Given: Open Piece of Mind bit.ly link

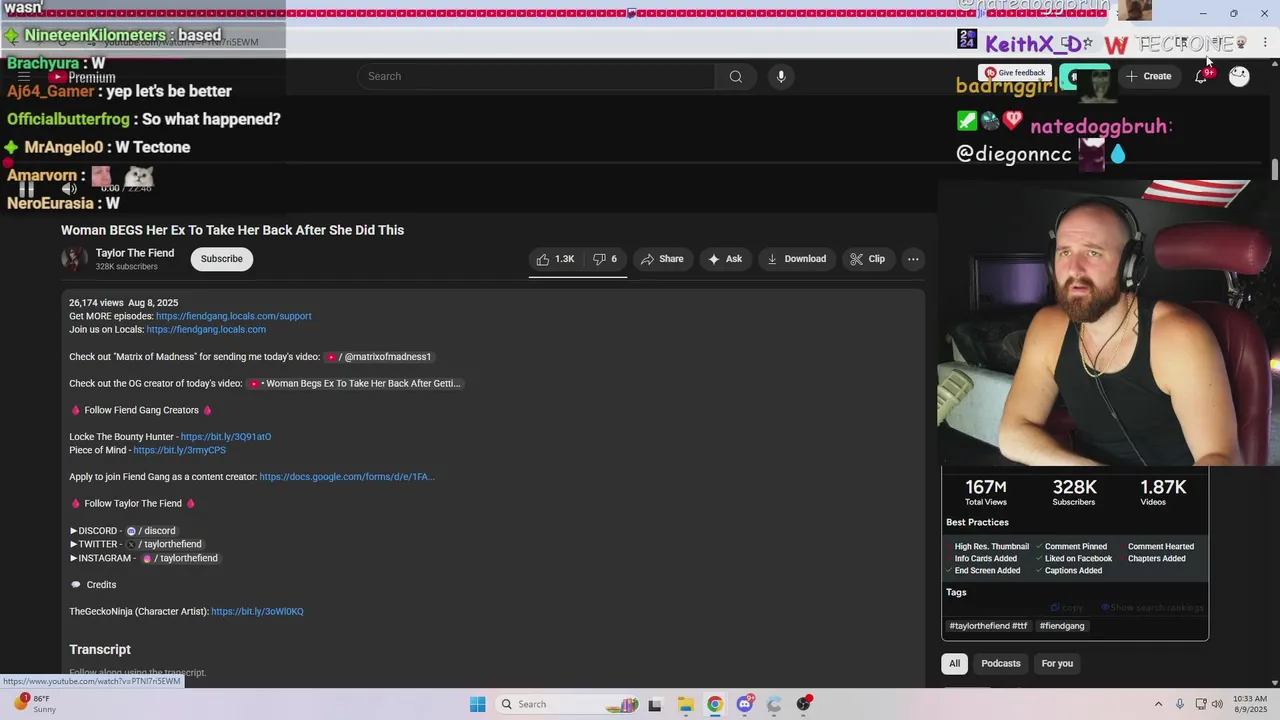Looking at the screenshot, I should pyautogui.click(x=180, y=450).
